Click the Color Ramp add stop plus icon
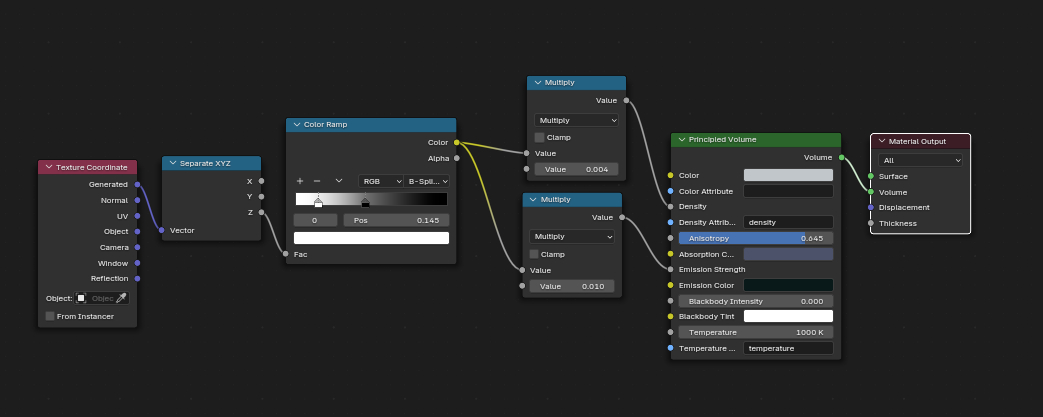 (x=300, y=181)
